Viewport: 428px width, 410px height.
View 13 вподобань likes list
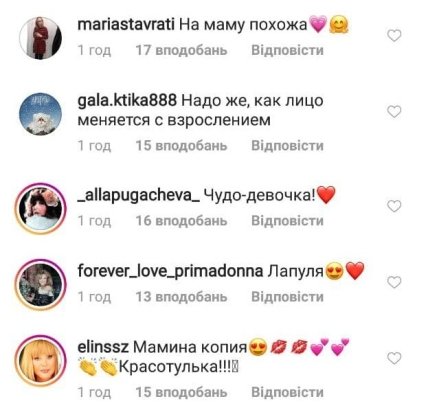pyautogui.click(x=181, y=297)
